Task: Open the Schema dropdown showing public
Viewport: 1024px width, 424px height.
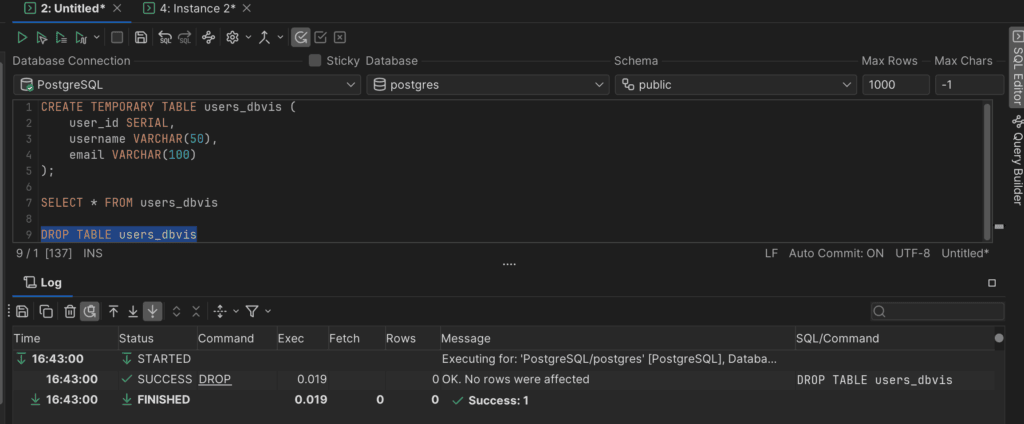Action: click(x=735, y=85)
